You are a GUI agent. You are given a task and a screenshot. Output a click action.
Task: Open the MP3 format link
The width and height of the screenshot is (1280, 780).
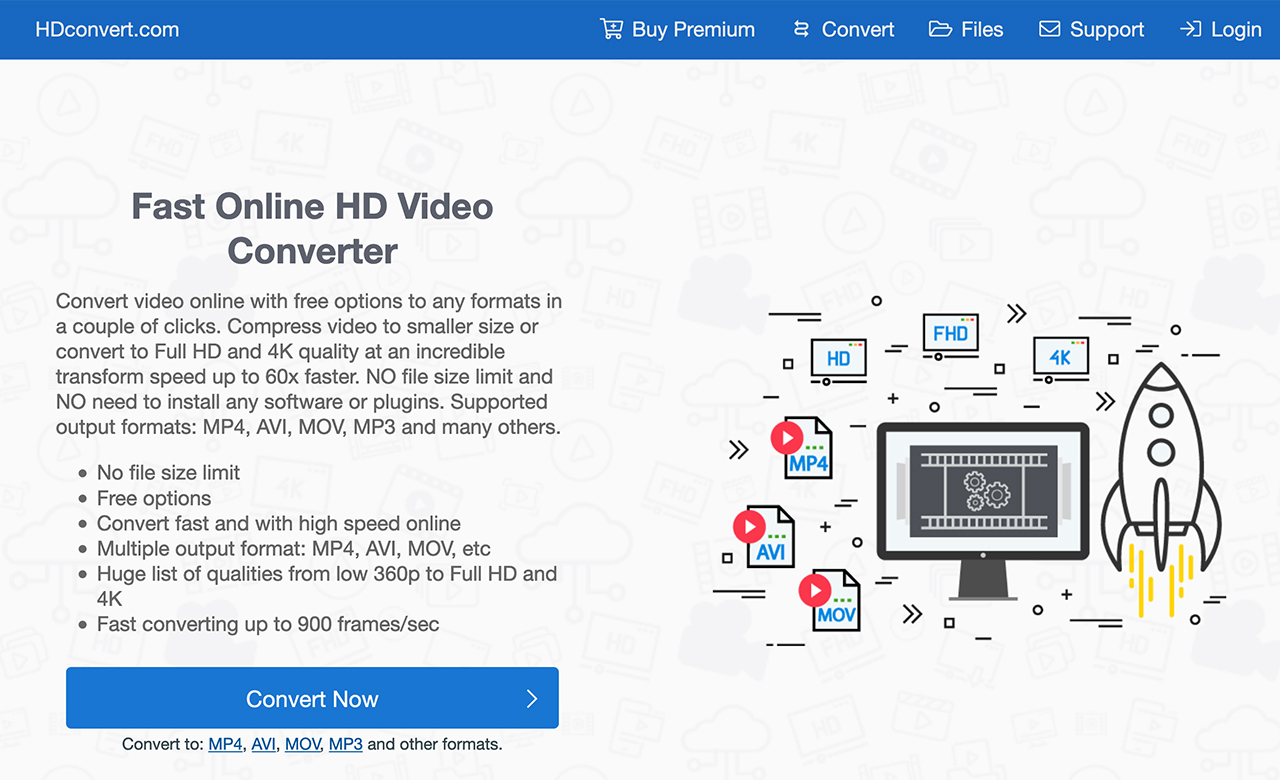pos(345,744)
